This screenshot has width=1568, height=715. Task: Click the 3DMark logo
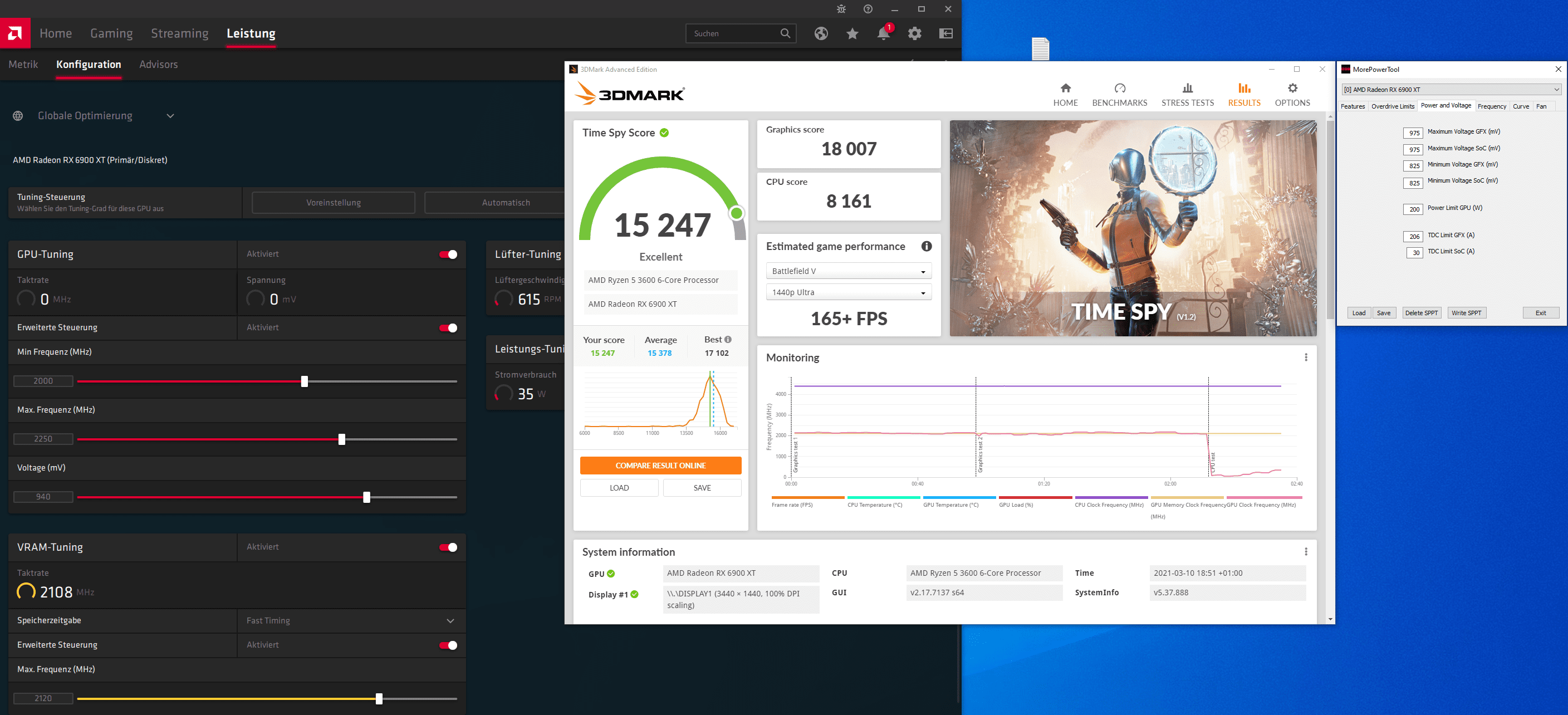tap(630, 94)
